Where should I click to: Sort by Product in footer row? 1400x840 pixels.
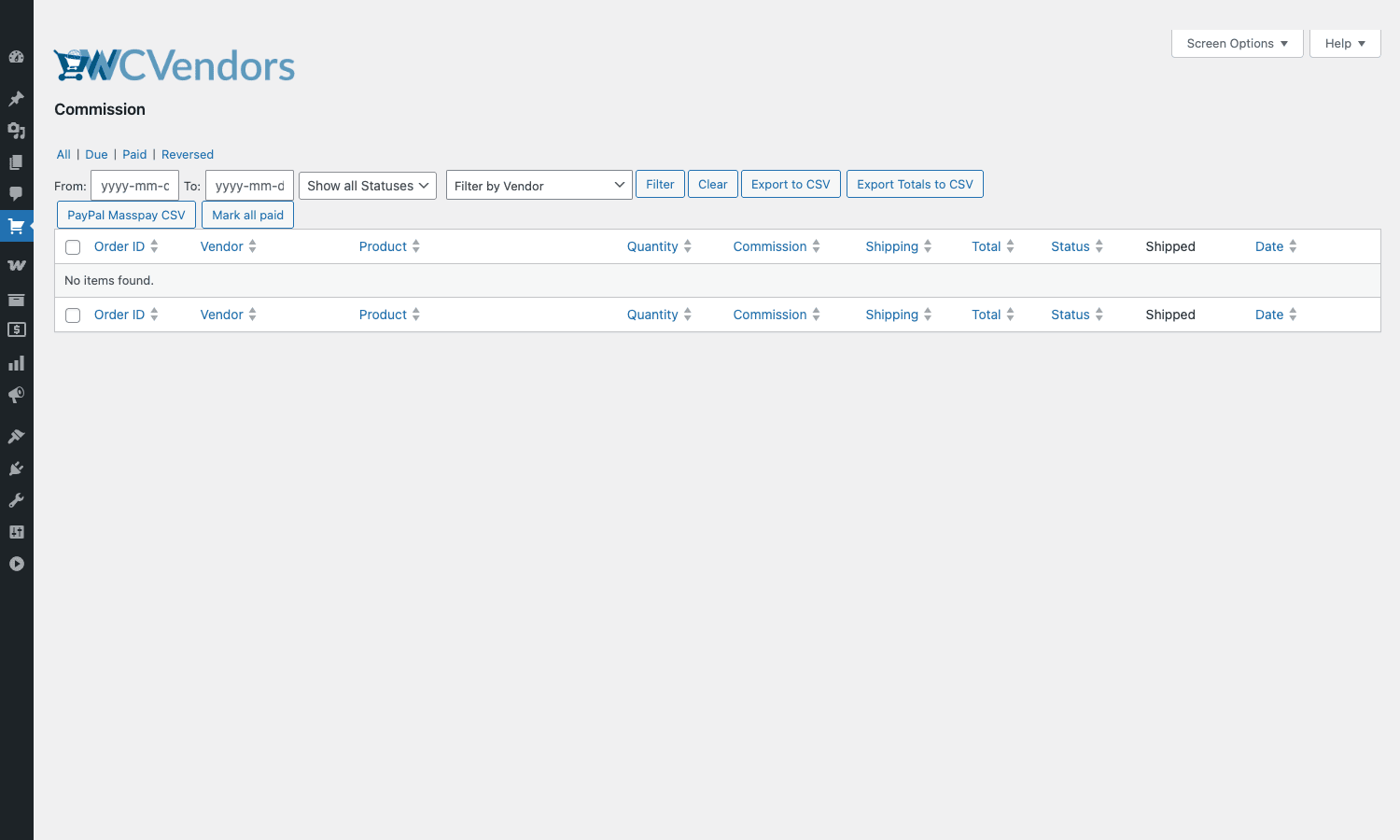pos(389,315)
